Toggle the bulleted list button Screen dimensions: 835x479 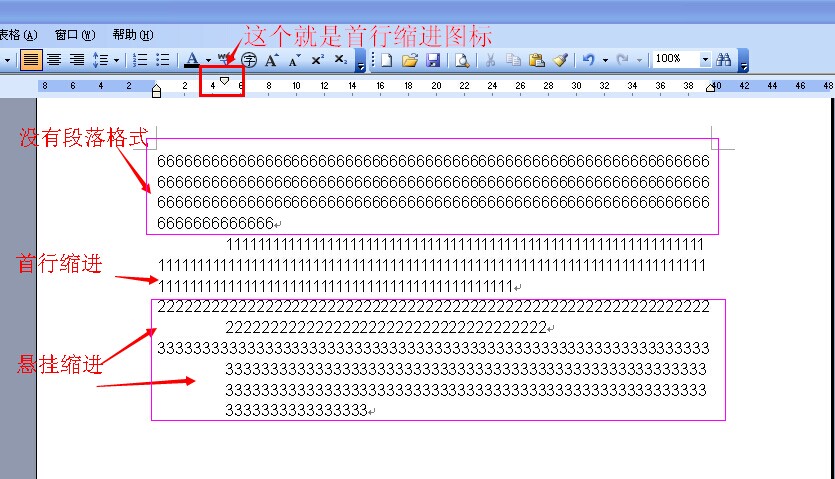[x=163, y=60]
